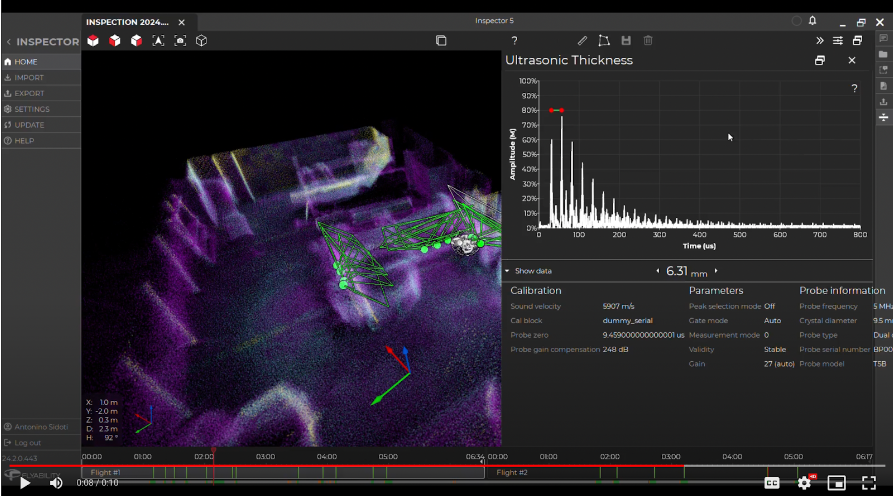Viewport: 893px width, 496px height.
Task: Select the top view cube icon
Action: click(x=93, y=40)
